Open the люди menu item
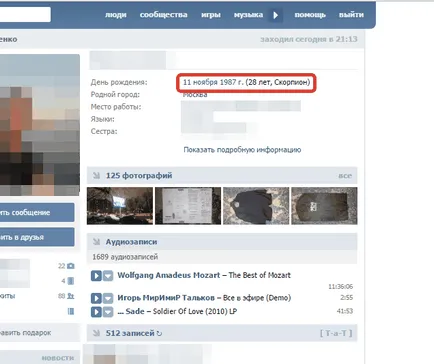This screenshot has width=434, height=364. [116, 15]
